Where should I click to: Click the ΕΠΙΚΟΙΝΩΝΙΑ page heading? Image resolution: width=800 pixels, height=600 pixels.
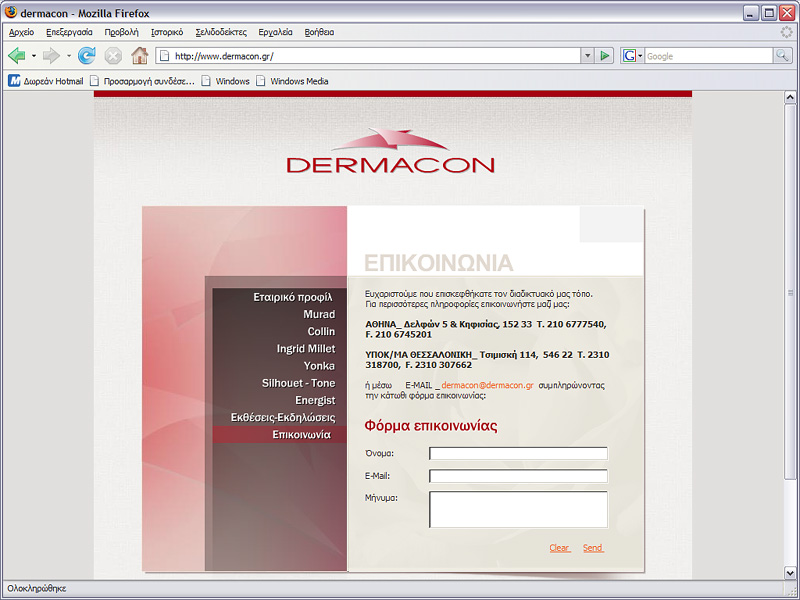tap(439, 263)
